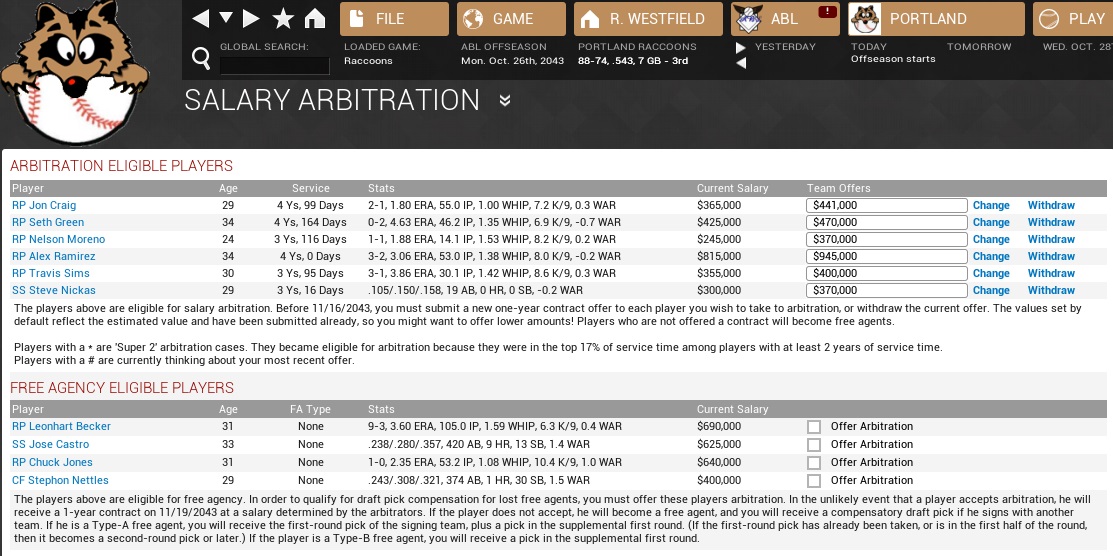Withdraw the offer to Travis Sims

coord(1051,273)
